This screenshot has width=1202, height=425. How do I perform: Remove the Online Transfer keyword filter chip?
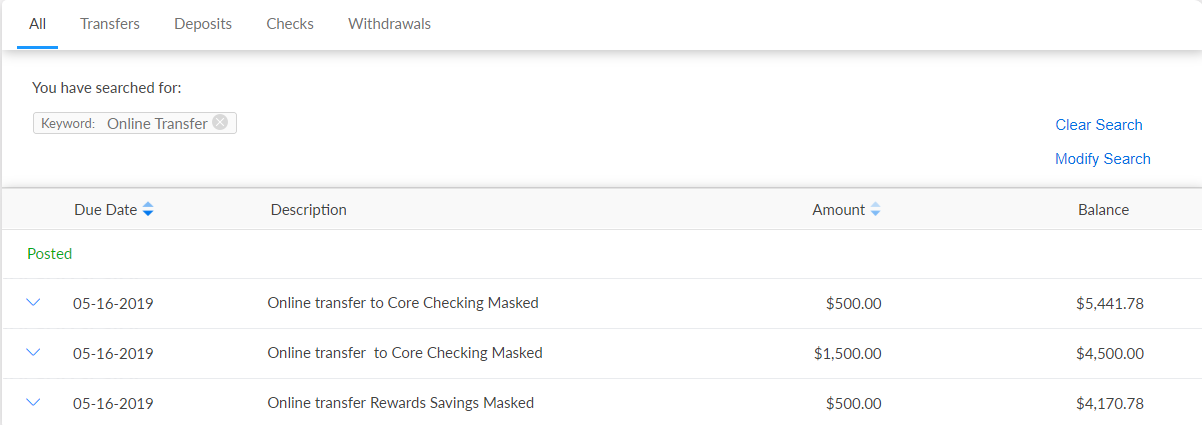[x=220, y=123]
